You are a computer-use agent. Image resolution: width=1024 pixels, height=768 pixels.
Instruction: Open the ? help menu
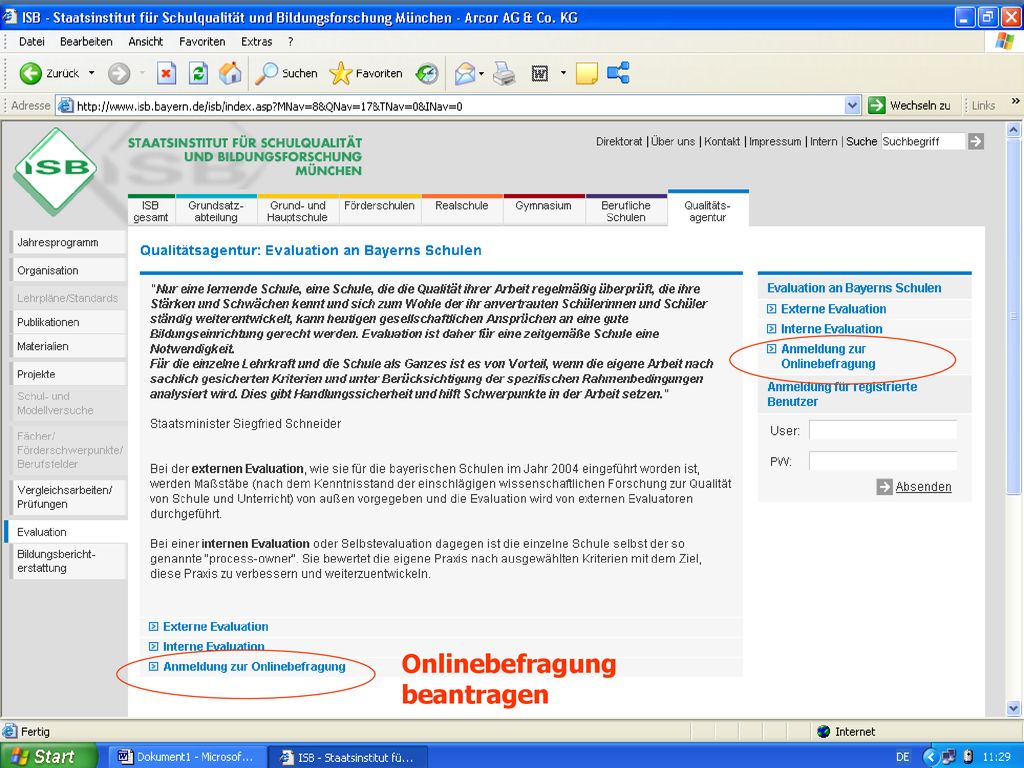pyautogui.click(x=291, y=42)
